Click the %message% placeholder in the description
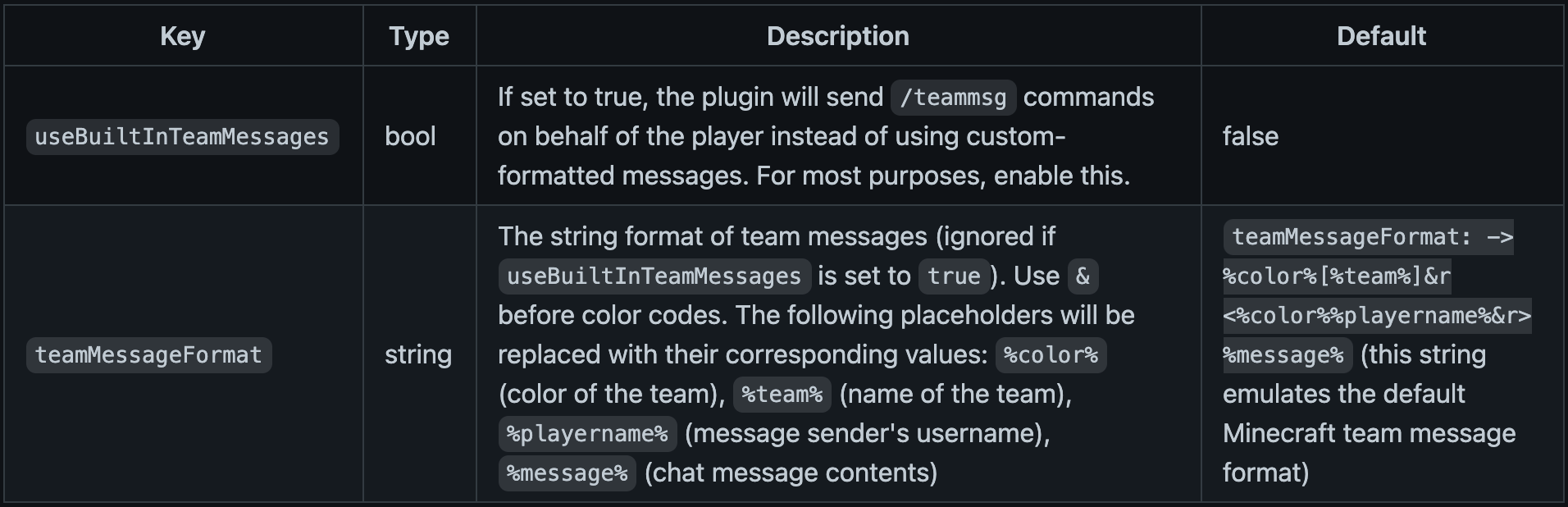The width and height of the screenshot is (1568, 507). point(567,473)
